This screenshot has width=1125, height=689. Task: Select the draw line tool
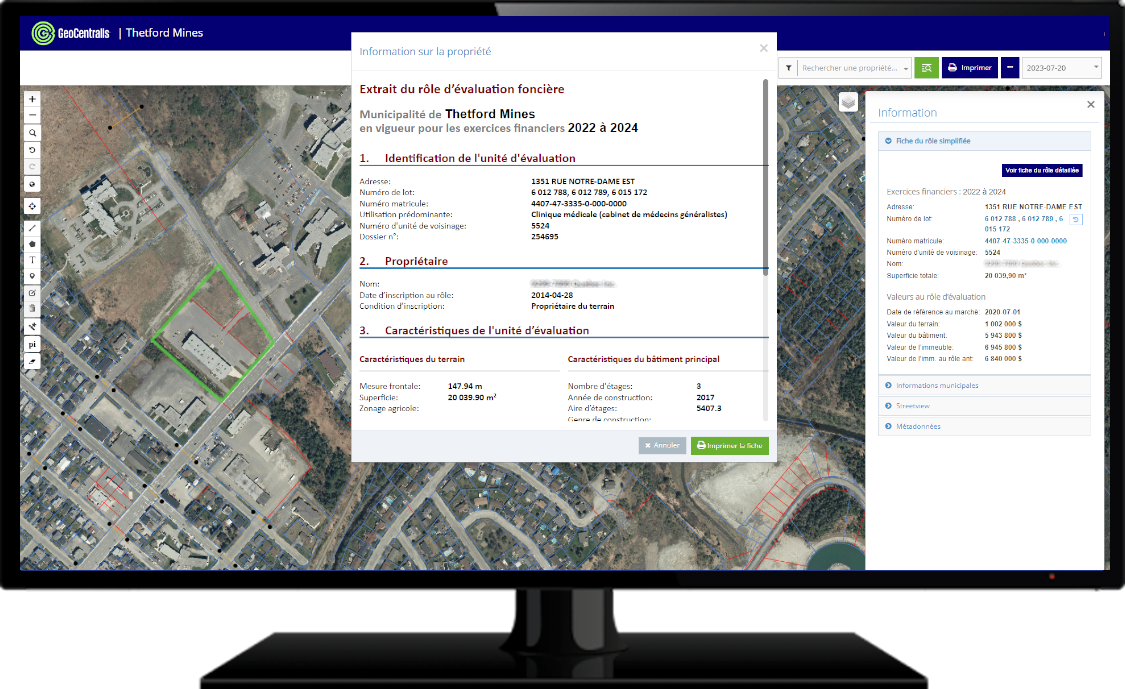tap(32, 228)
